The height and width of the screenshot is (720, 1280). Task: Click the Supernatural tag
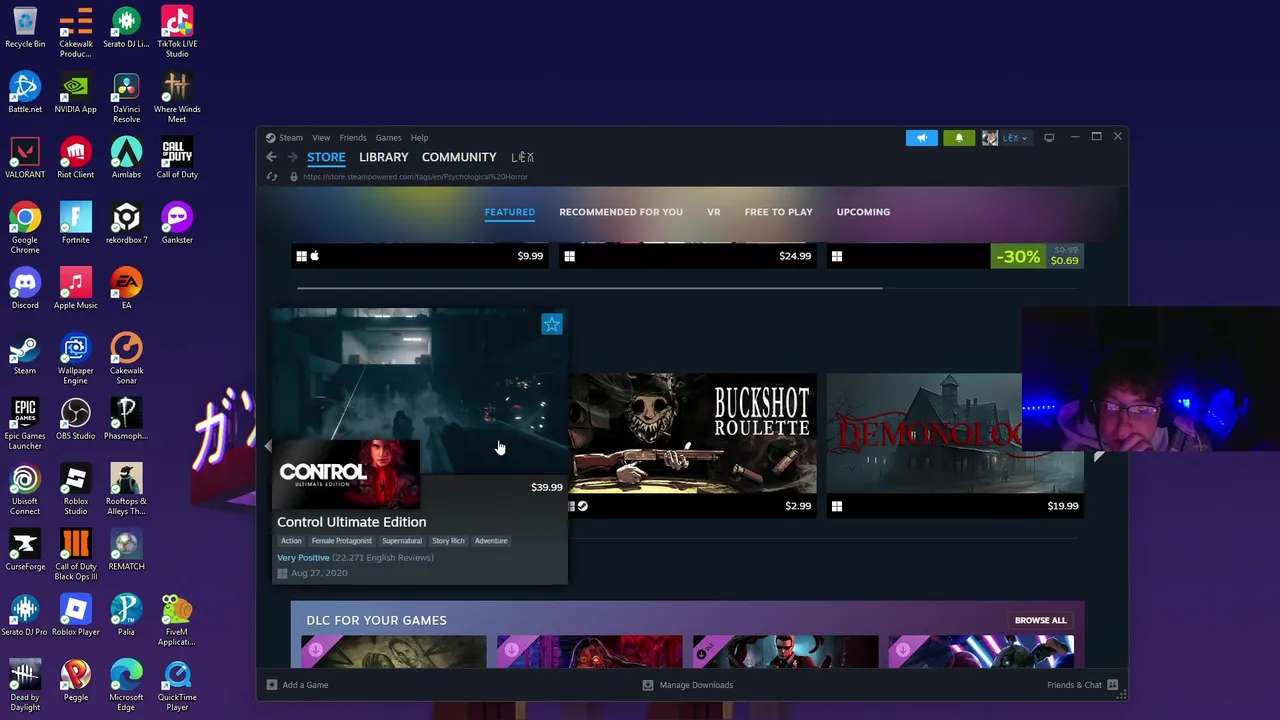click(402, 541)
